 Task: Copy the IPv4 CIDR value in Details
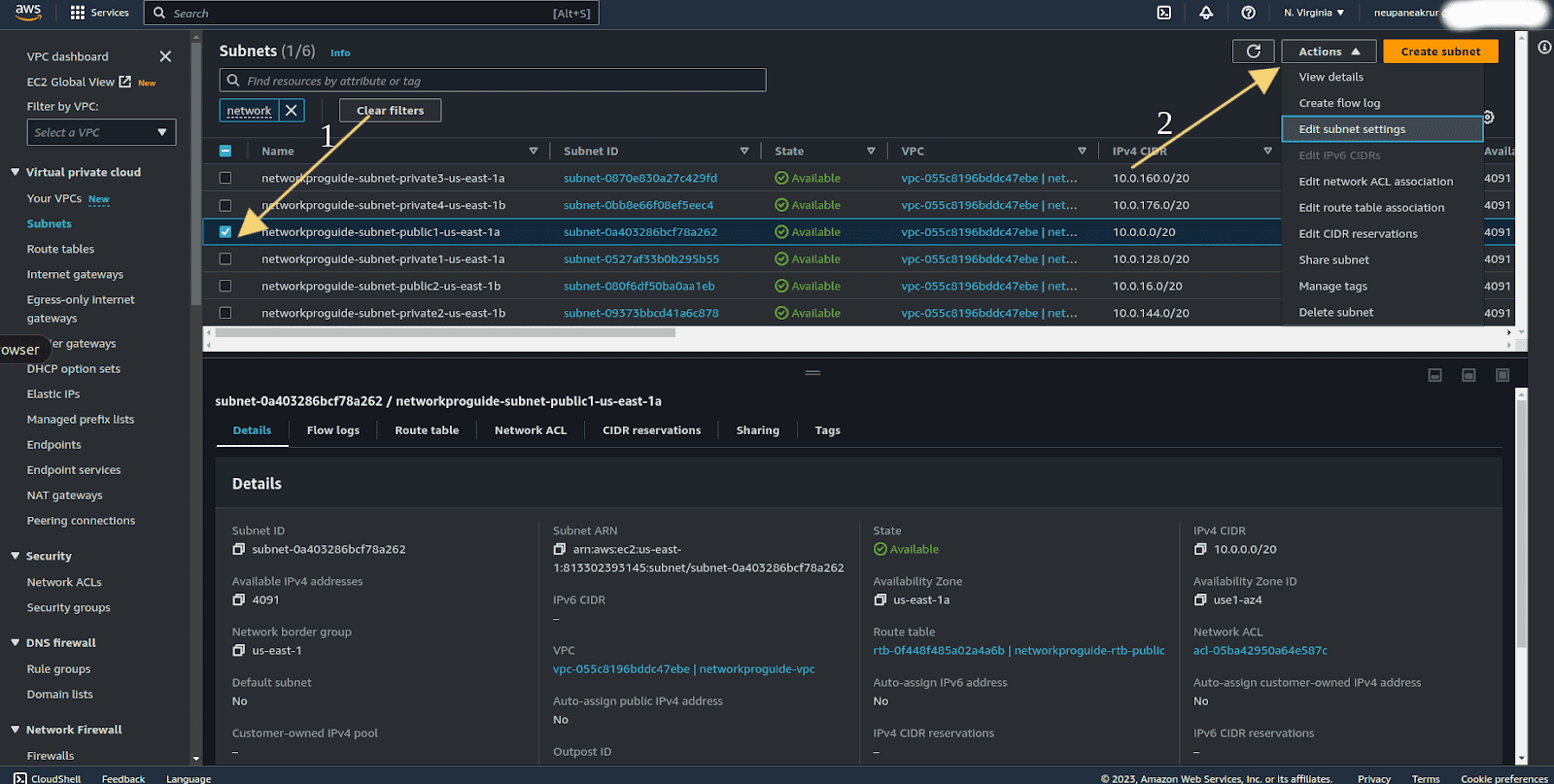point(1200,550)
